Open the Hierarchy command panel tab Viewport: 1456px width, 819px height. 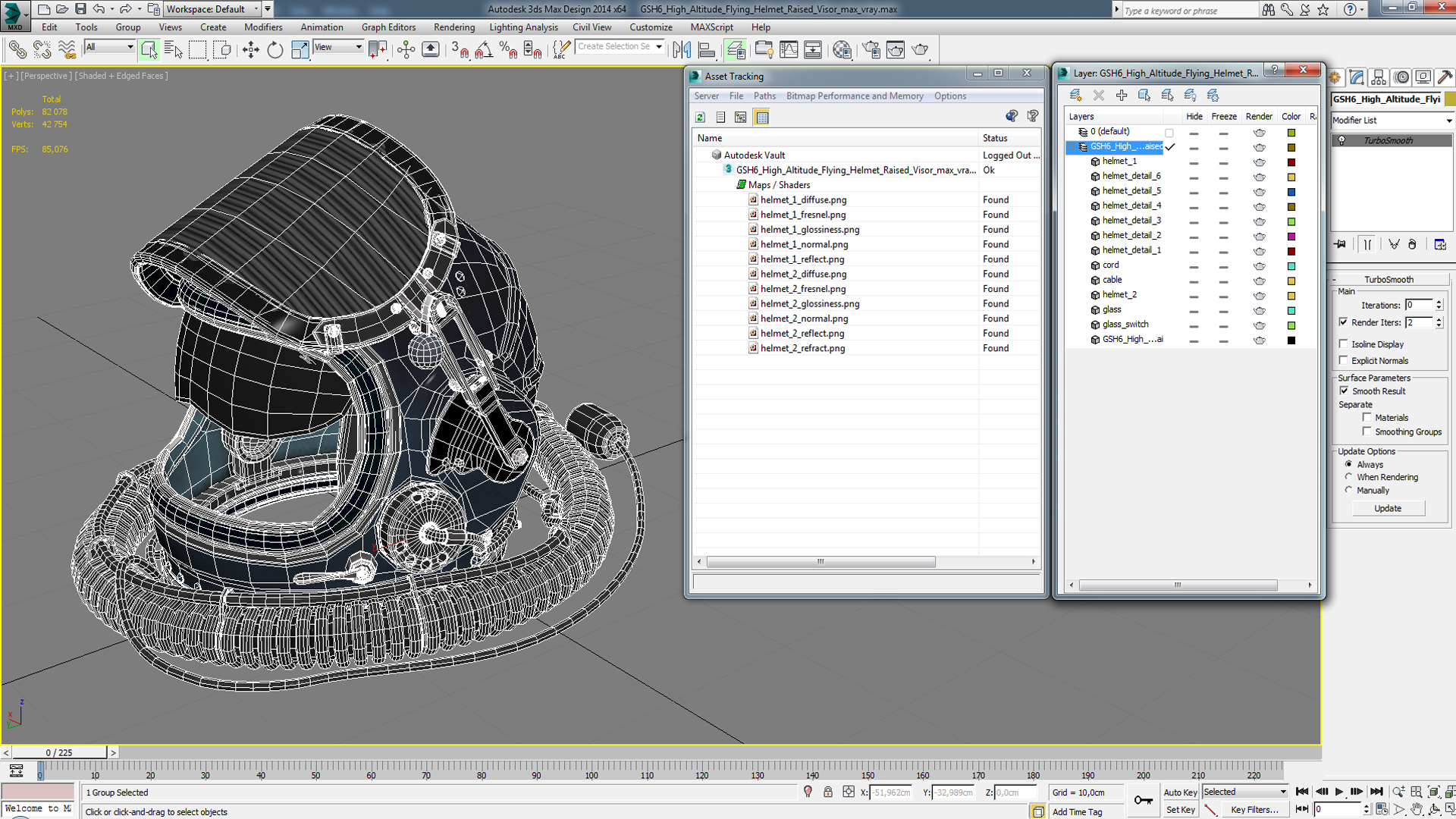tap(1379, 77)
